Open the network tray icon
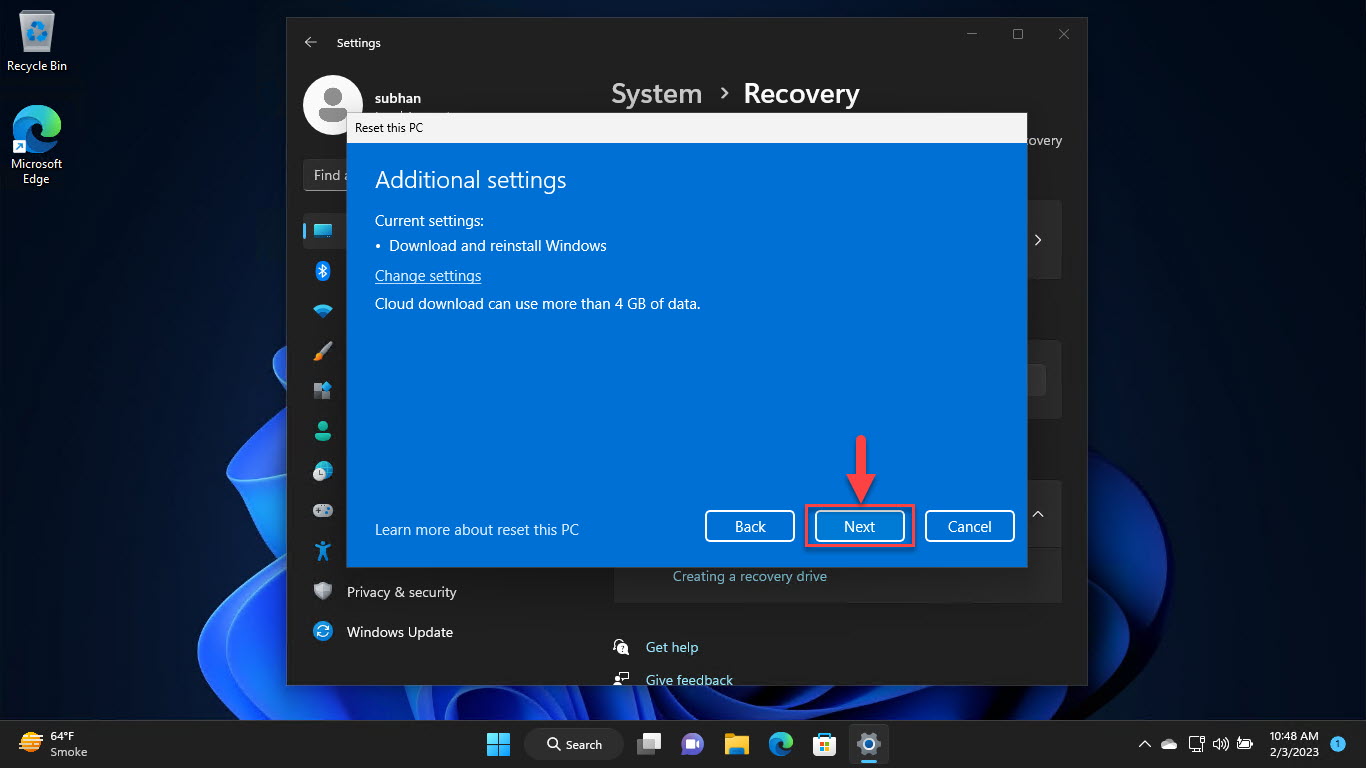The height and width of the screenshot is (768, 1366). 1196,744
